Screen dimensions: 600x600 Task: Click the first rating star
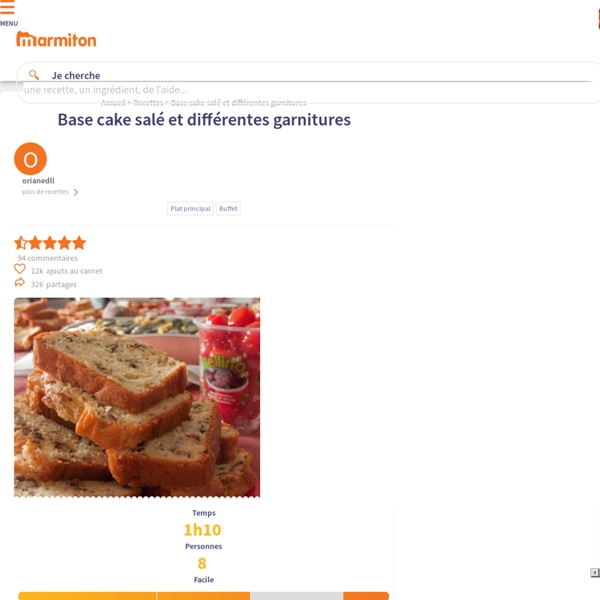(21, 243)
